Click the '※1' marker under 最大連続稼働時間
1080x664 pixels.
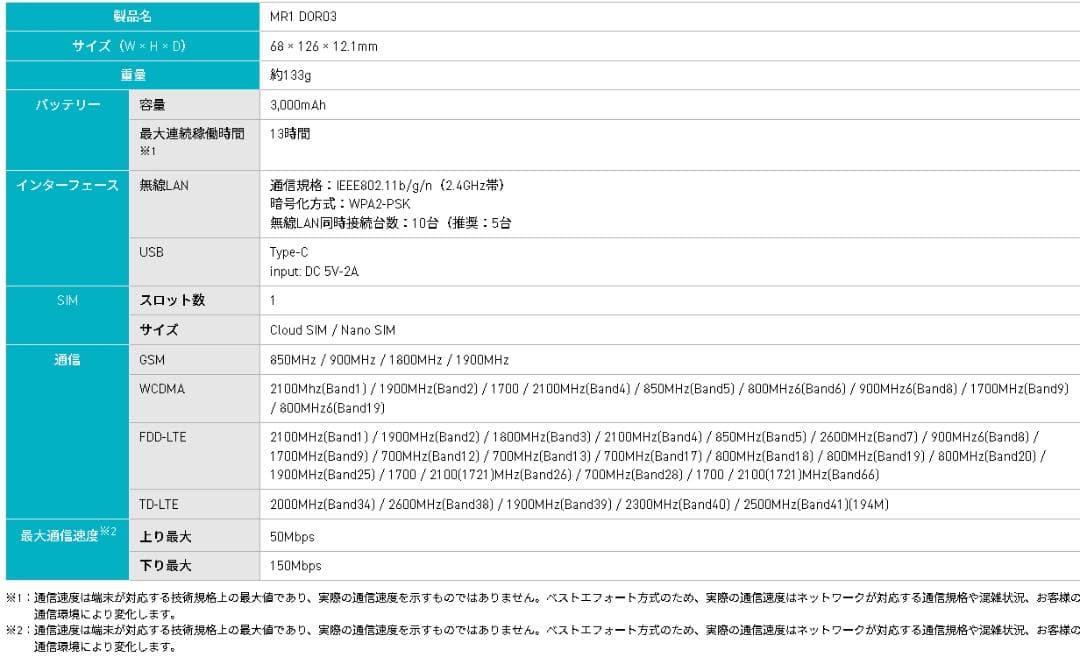[x=148, y=152]
